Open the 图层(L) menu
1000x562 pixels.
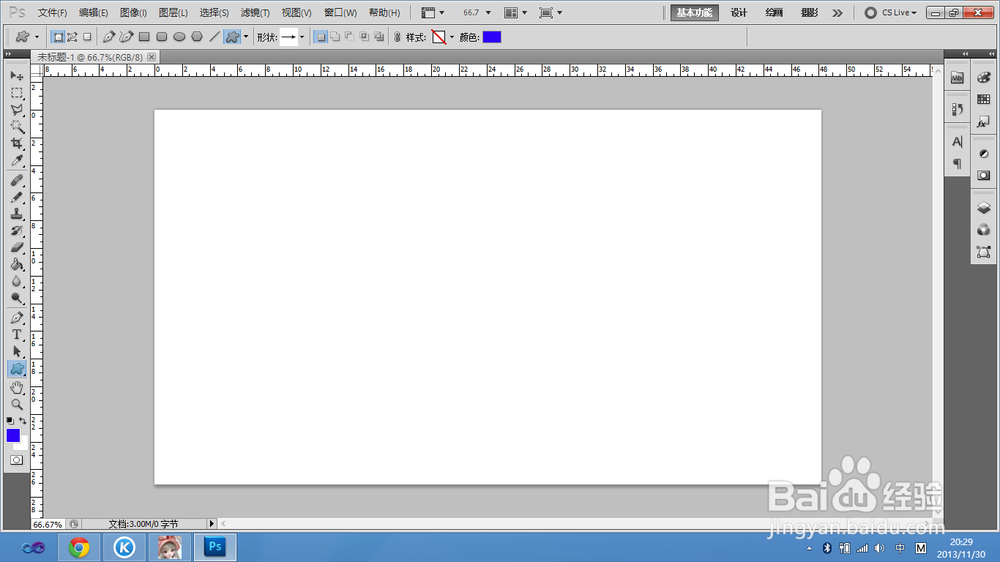pos(173,13)
